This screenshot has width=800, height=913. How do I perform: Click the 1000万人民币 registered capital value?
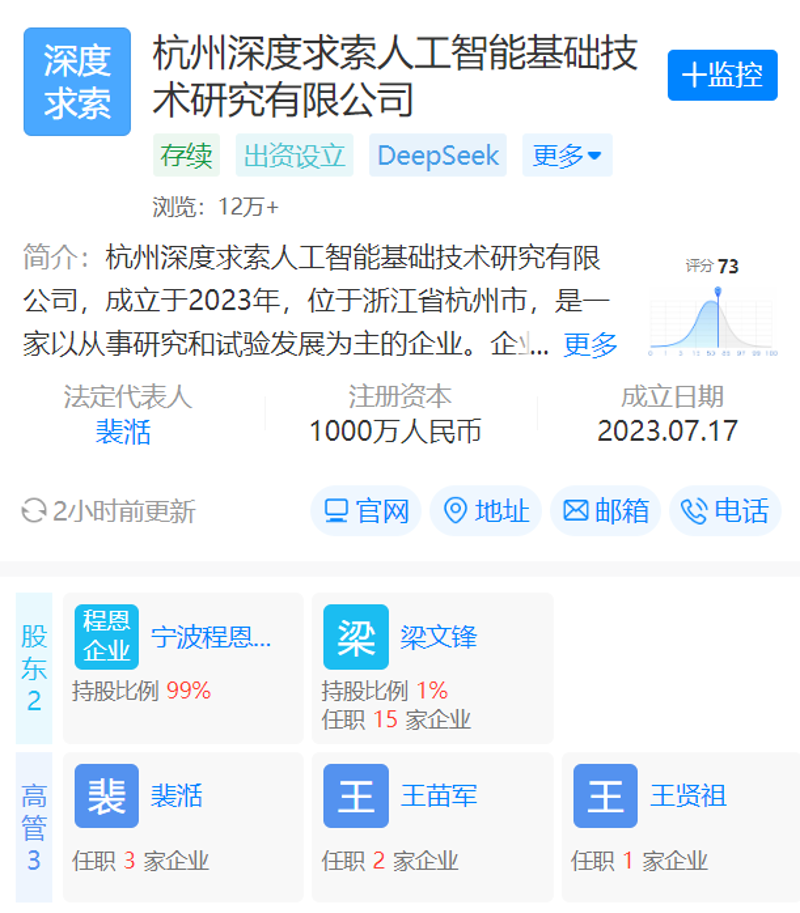pyautogui.click(x=396, y=431)
